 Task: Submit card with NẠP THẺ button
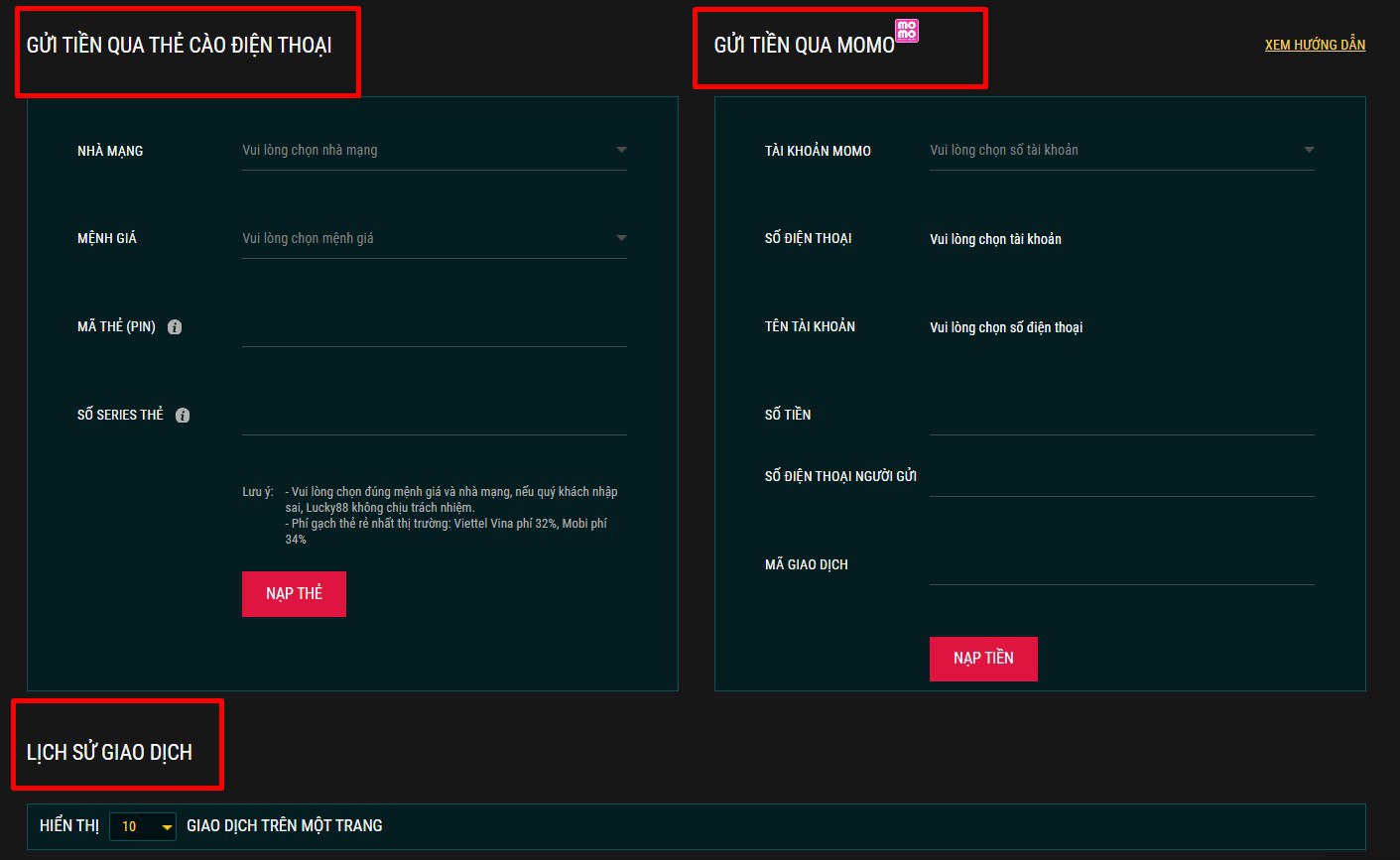coord(294,594)
